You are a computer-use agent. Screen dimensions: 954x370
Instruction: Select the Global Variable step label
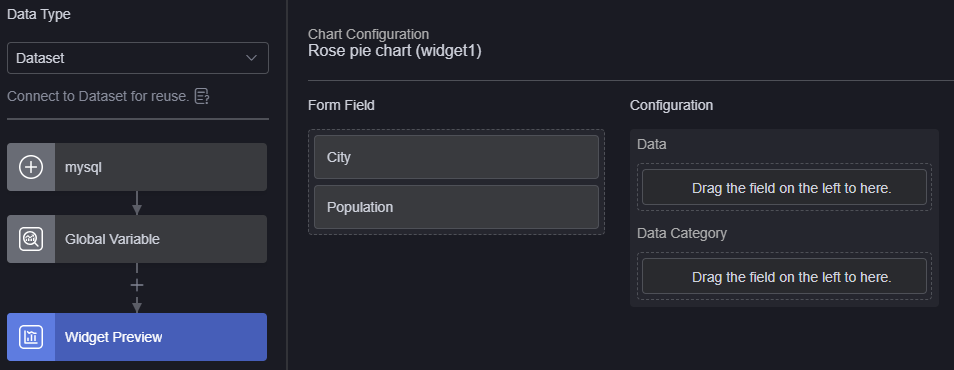pos(113,239)
